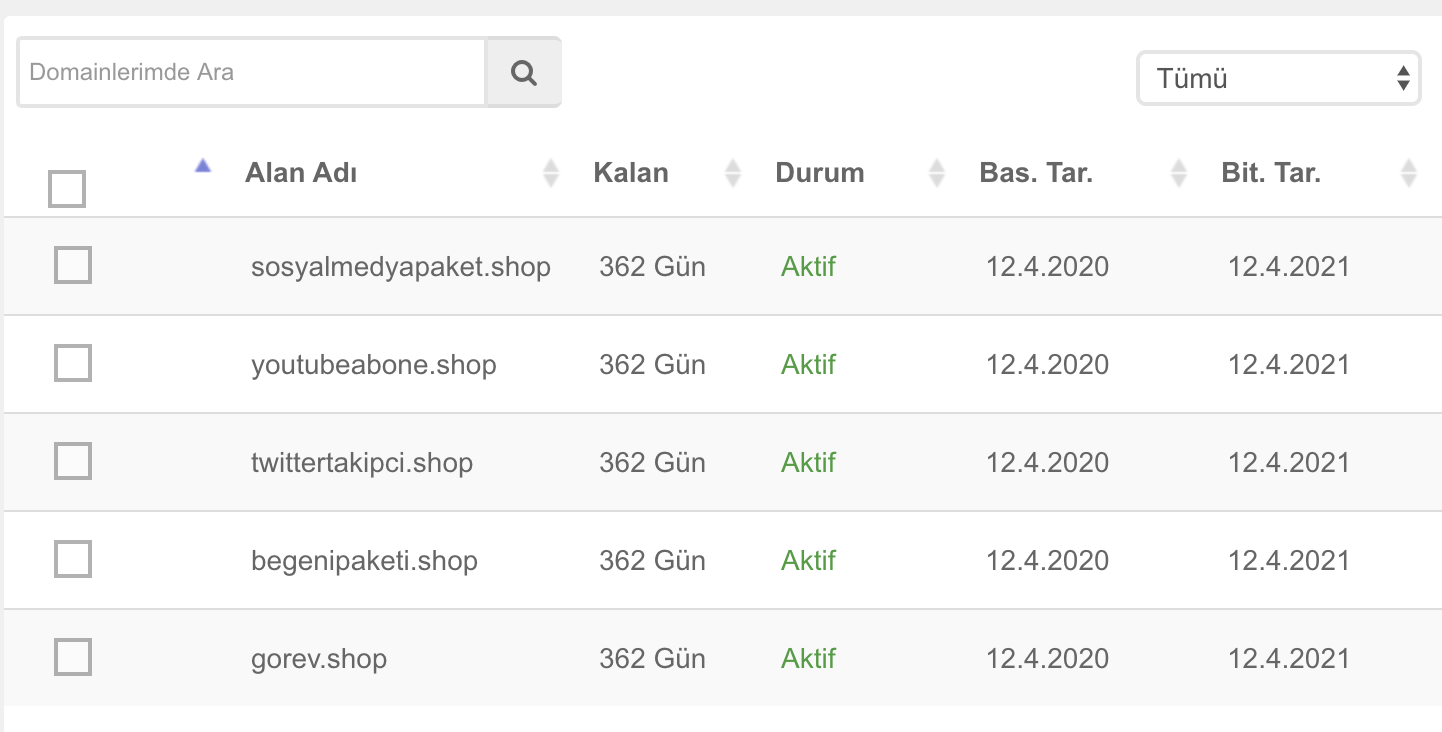Open the gorev.shop domain entry
Screen dimensions: 1442x732
pos(319,660)
